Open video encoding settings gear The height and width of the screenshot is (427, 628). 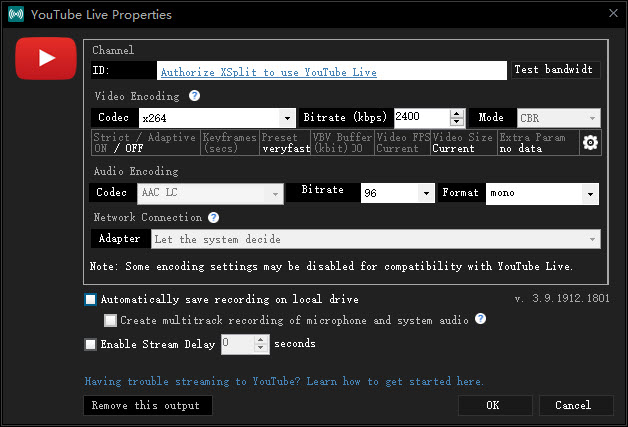coord(590,143)
